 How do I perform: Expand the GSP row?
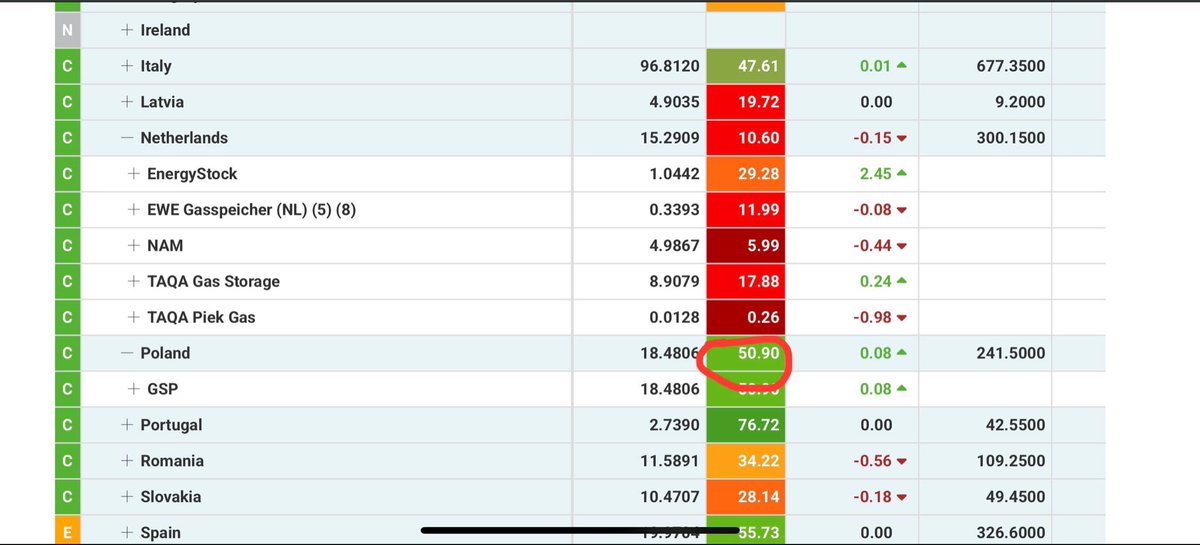[x=134, y=389]
